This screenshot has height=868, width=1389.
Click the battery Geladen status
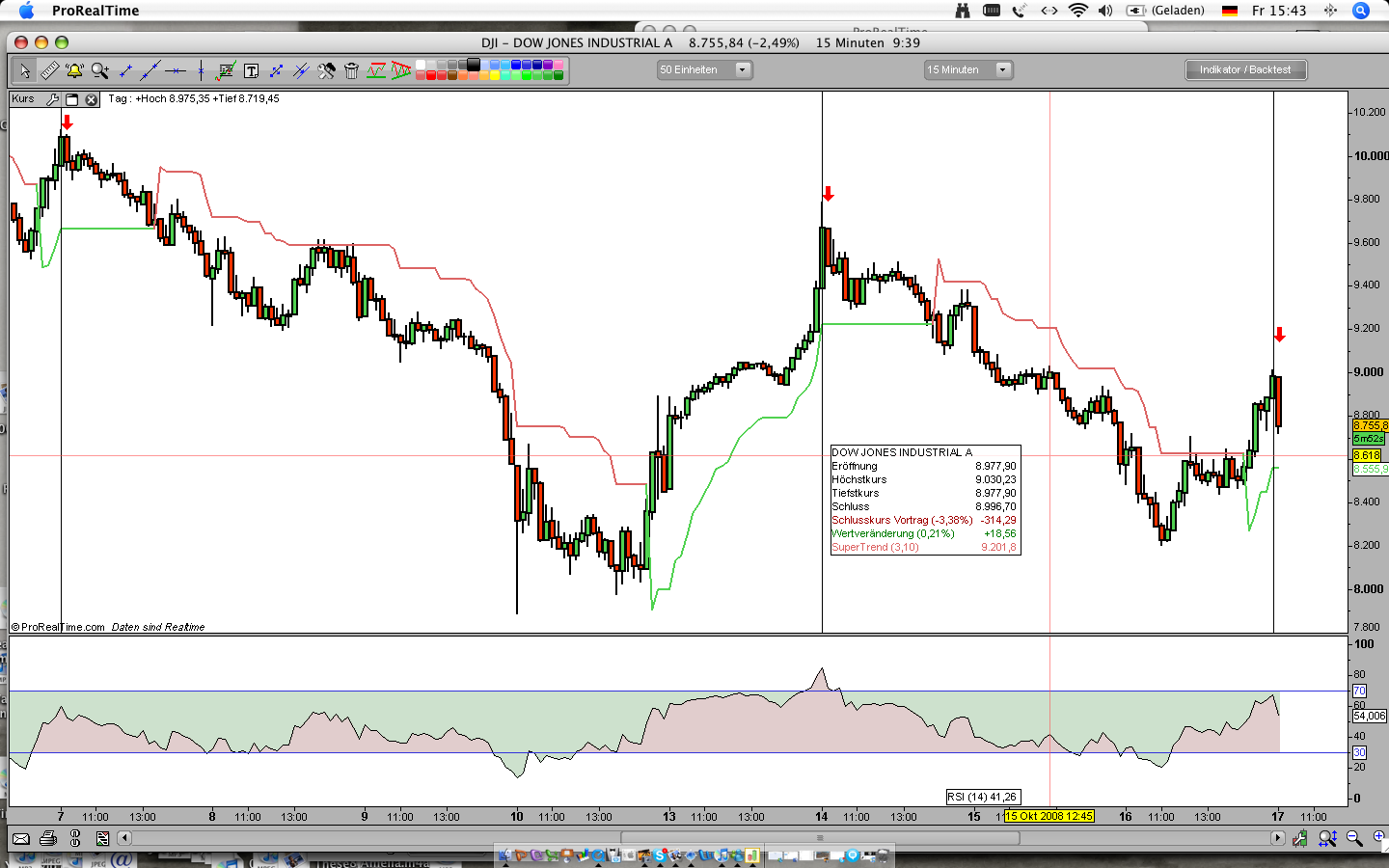1165,11
